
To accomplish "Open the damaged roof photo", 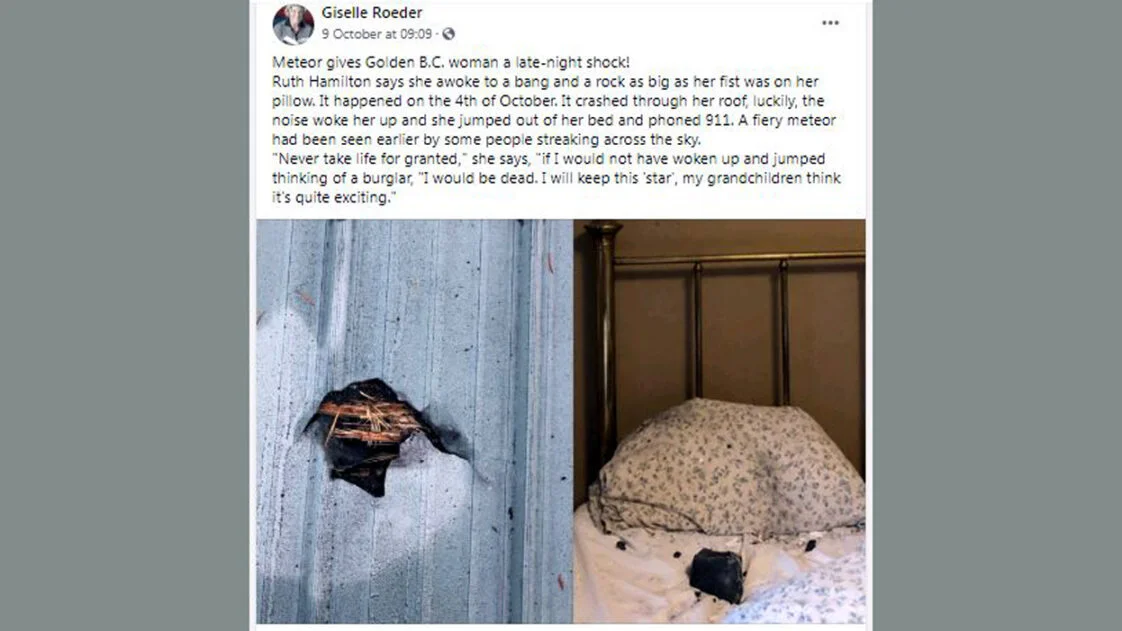I will [414, 421].
